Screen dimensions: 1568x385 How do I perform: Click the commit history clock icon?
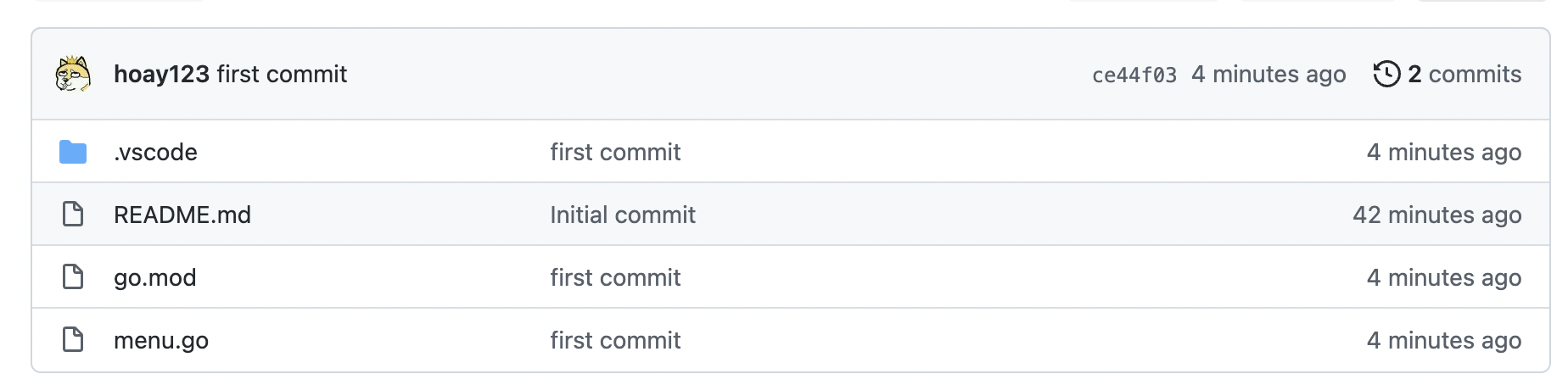coord(1386,75)
